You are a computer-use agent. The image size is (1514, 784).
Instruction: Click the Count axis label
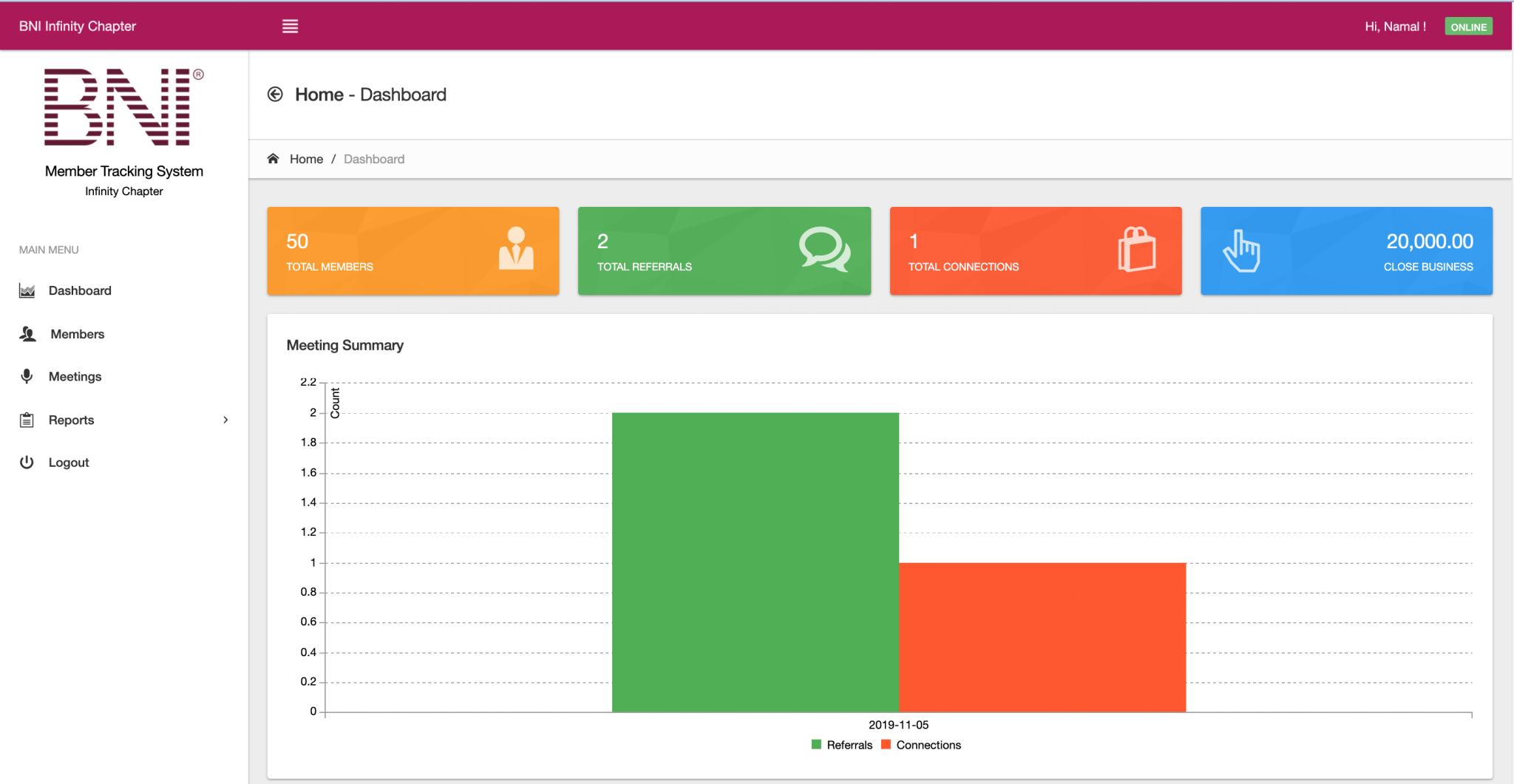tap(335, 403)
